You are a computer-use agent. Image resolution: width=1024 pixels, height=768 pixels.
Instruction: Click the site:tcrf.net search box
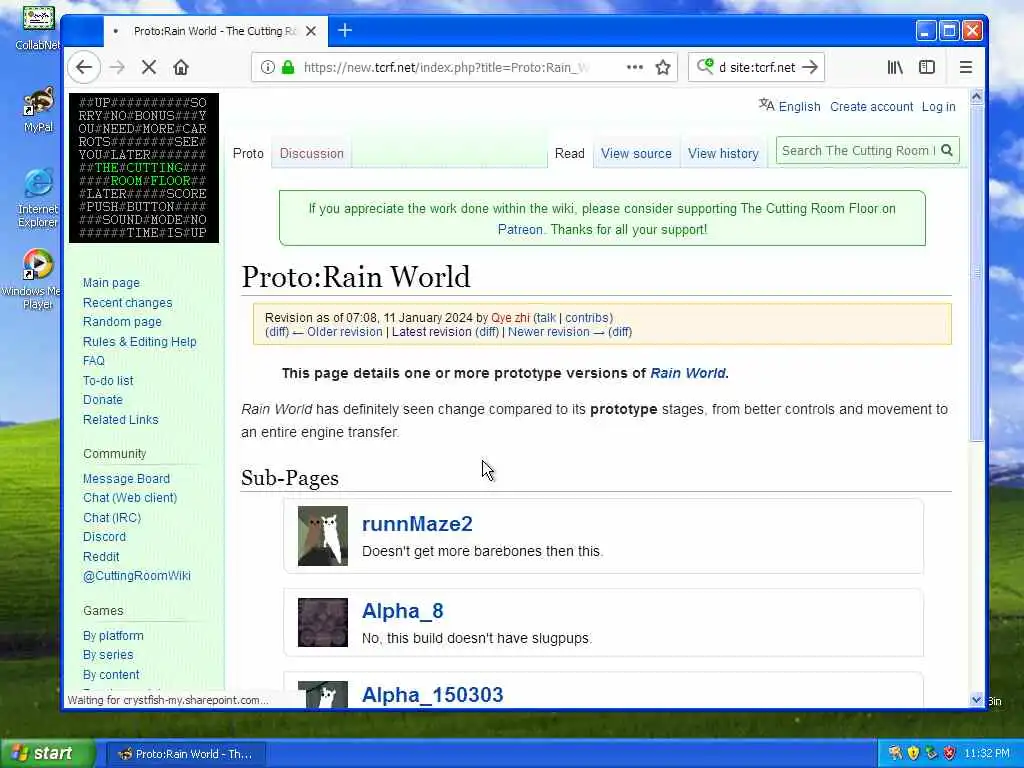coord(756,67)
